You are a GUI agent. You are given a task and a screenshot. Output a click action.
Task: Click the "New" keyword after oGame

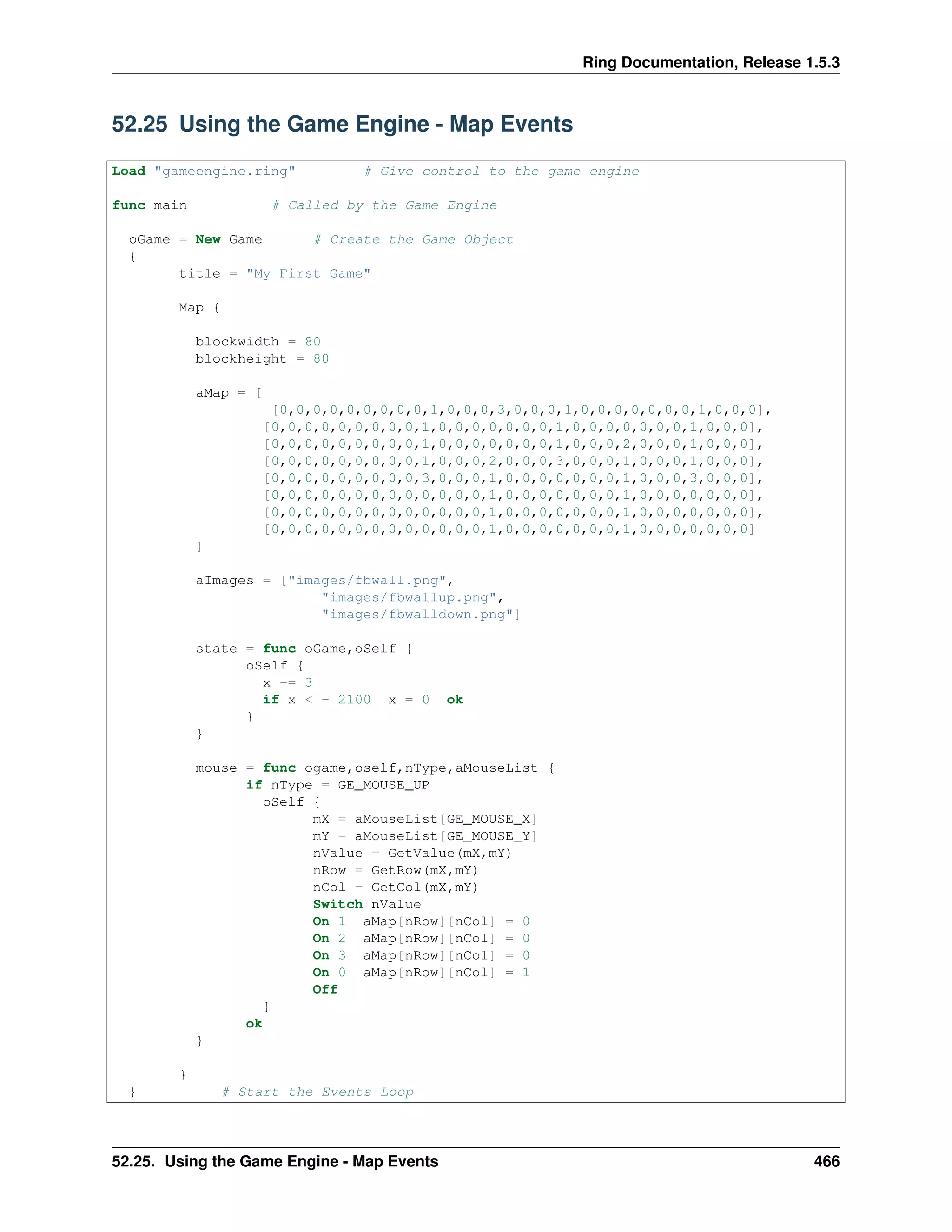[x=207, y=240]
